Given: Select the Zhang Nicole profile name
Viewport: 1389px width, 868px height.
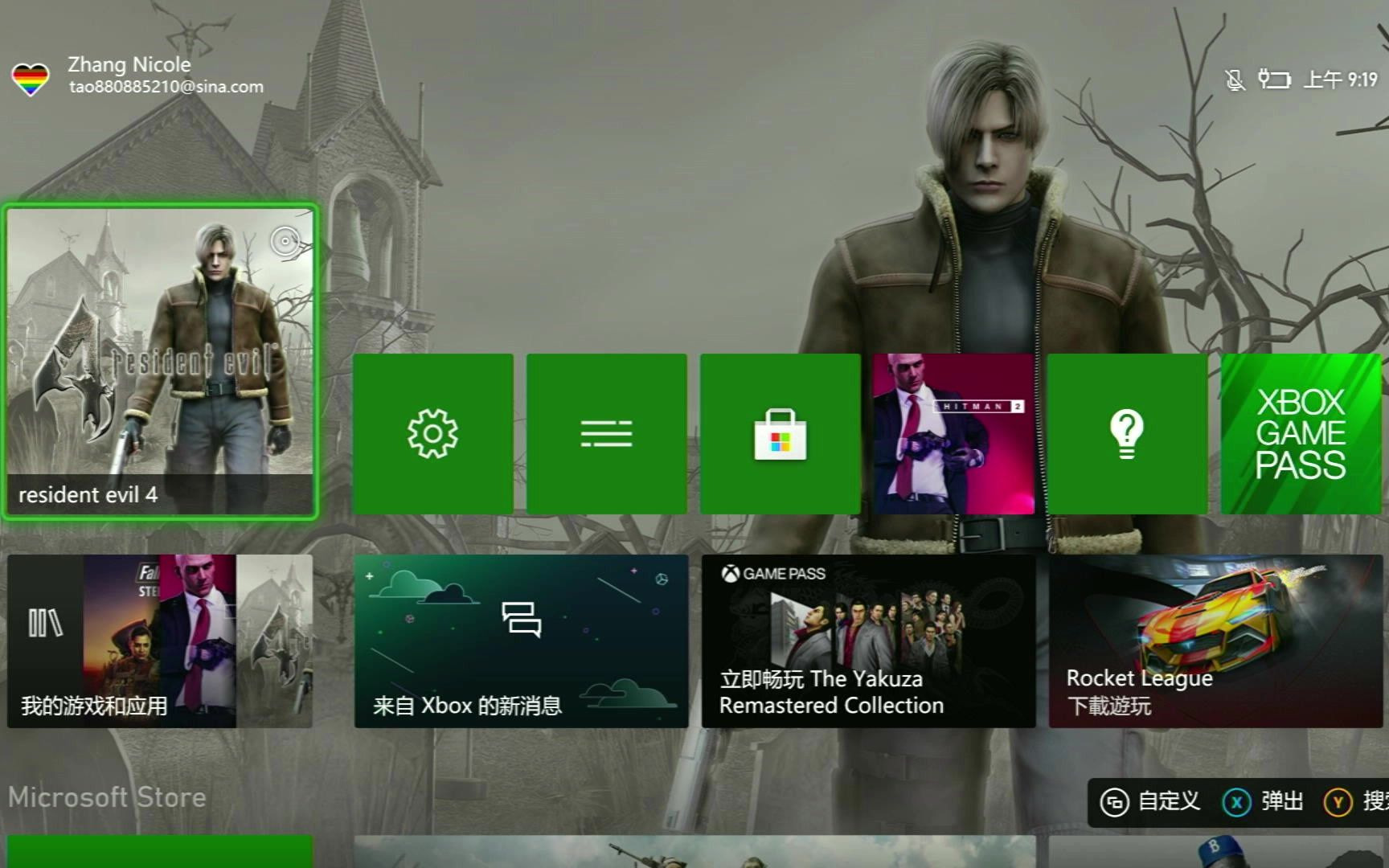Looking at the screenshot, I should (x=129, y=64).
